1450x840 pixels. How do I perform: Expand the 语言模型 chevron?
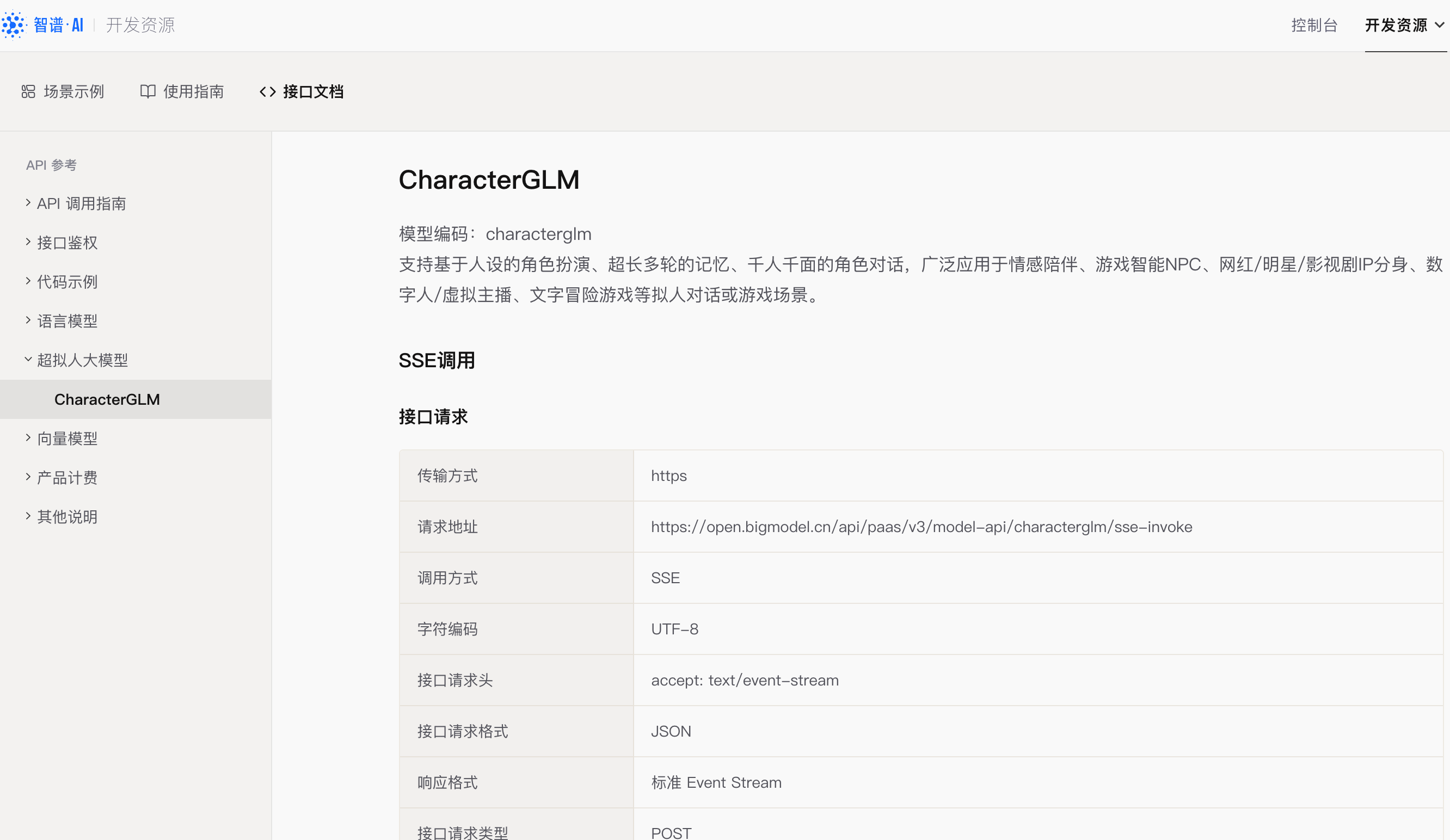28,320
